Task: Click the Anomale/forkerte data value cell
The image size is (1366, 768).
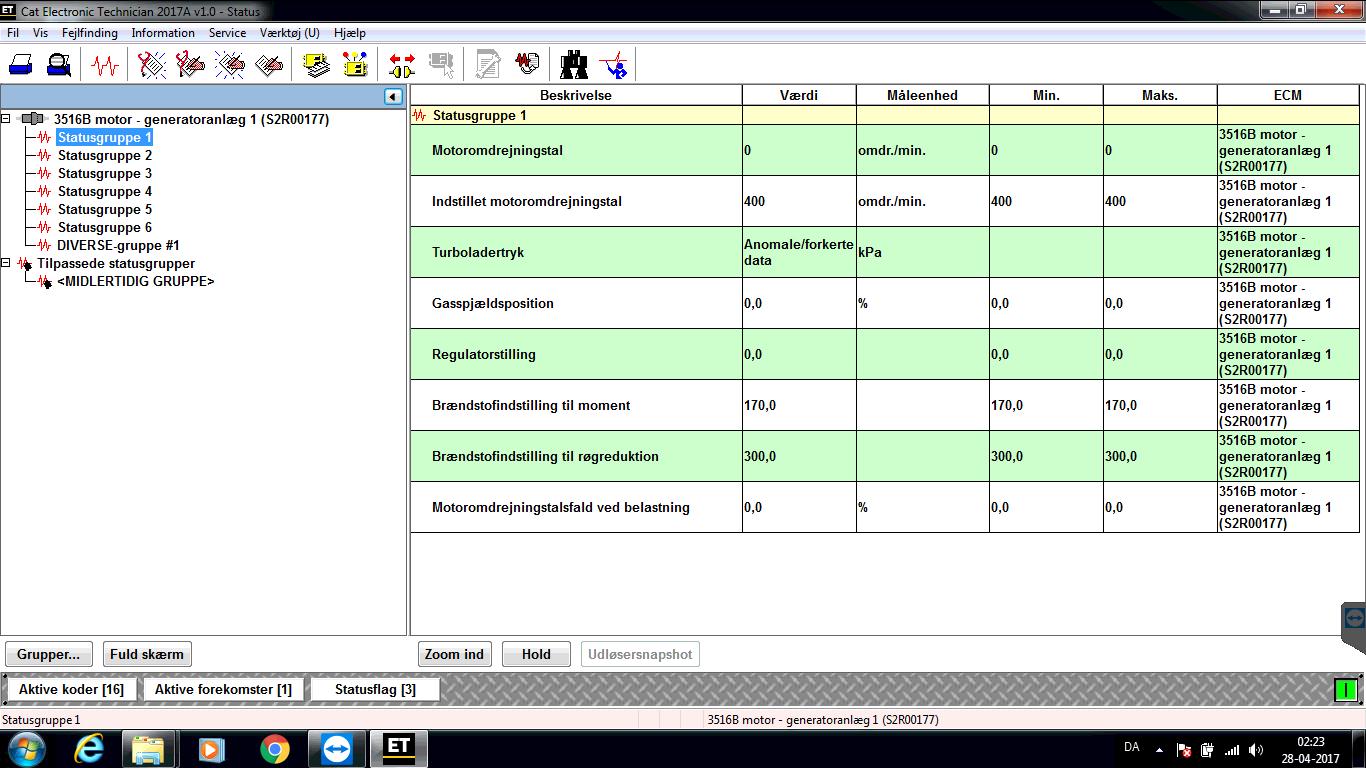Action: tap(799, 252)
